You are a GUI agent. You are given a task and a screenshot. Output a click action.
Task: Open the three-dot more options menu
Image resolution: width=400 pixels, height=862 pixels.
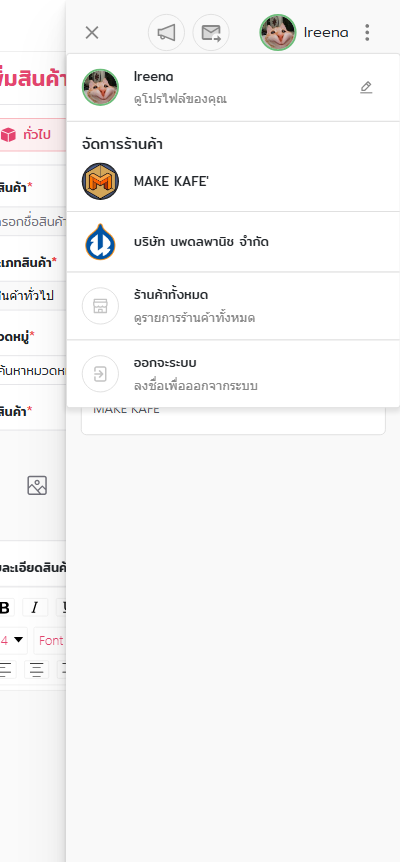coord(367,33)
